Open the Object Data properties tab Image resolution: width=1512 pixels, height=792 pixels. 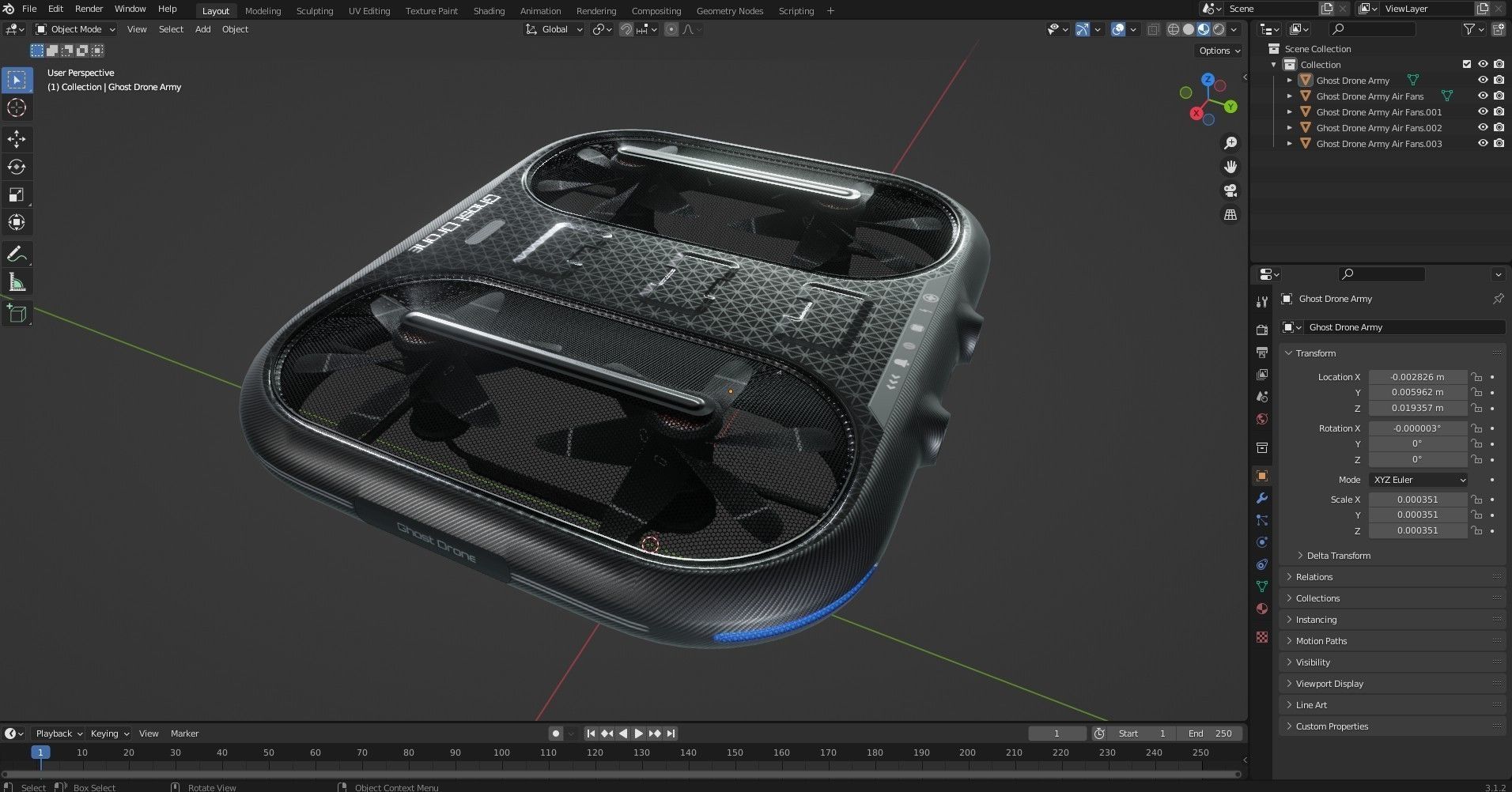pos(1262,586)
